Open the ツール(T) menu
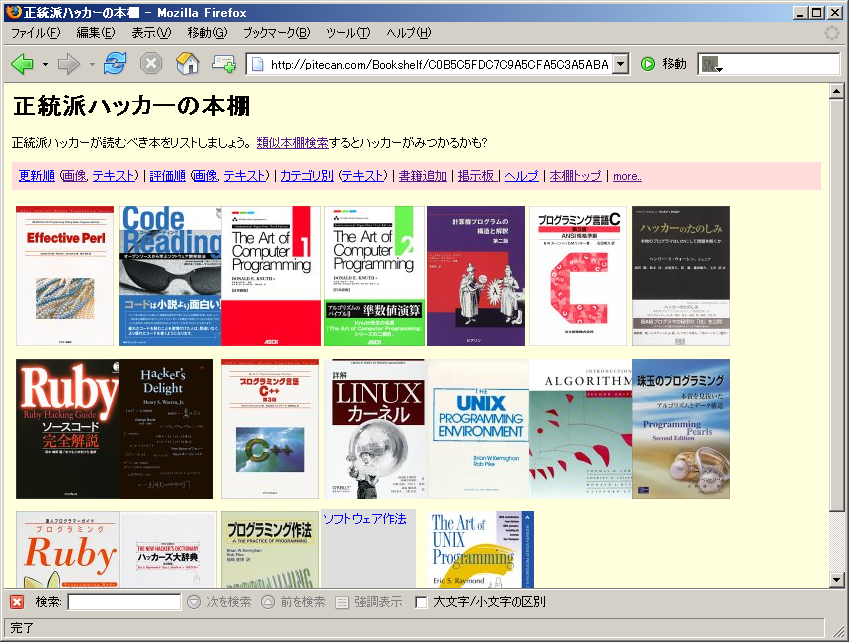 click(348, 33)
